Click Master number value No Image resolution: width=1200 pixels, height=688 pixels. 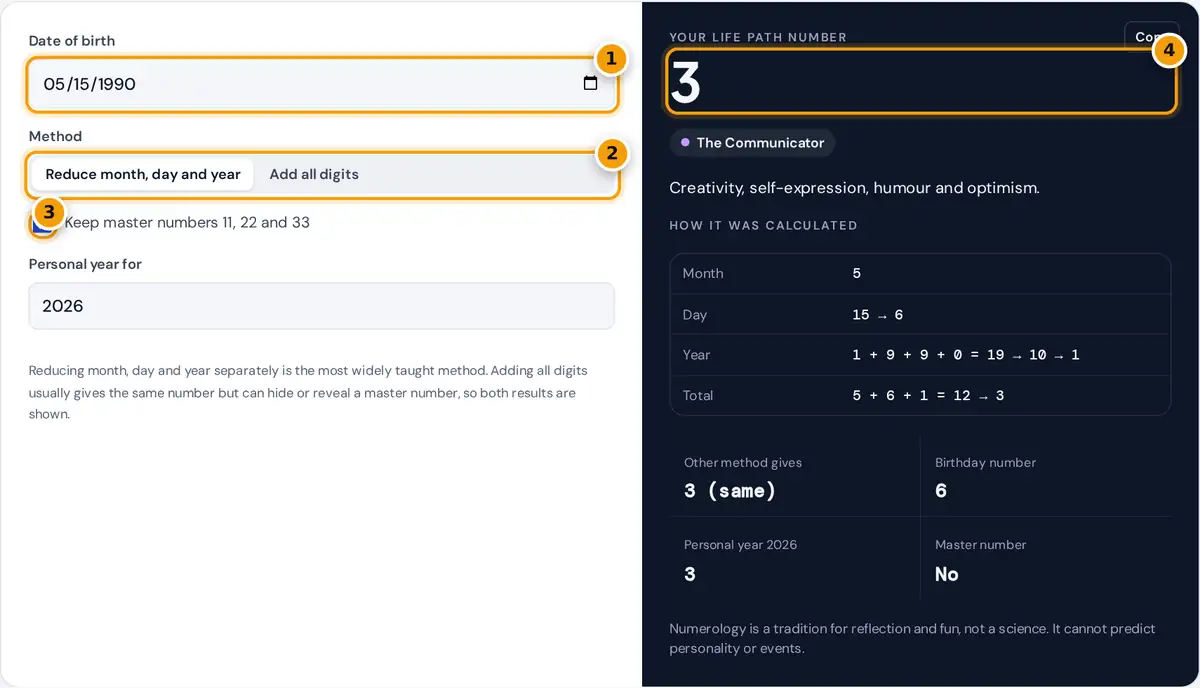947,574
